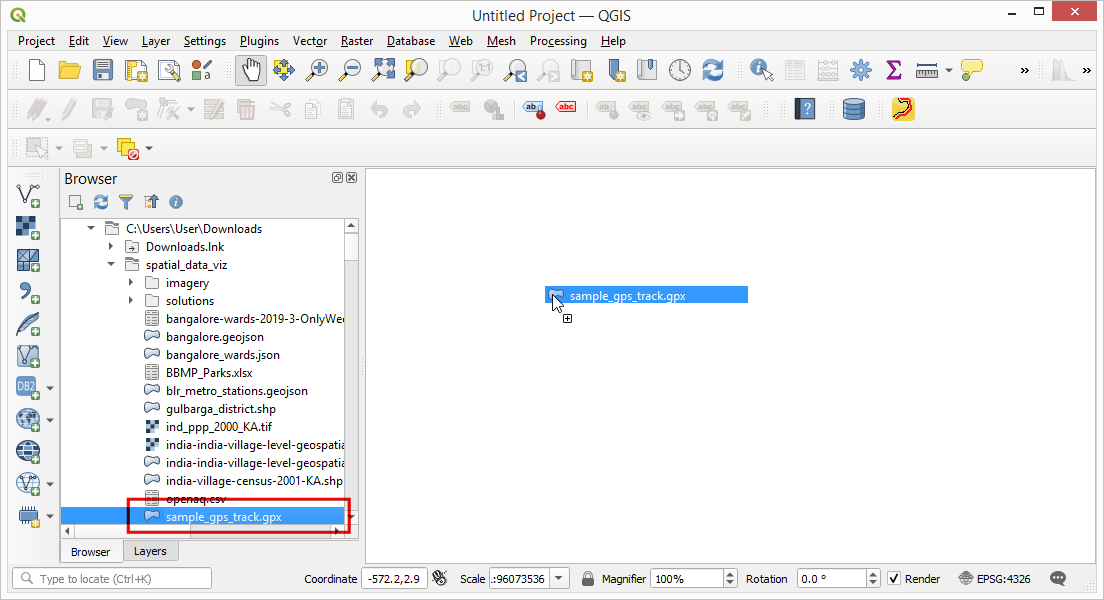Open the Help contents question mark icon
The width and height of the screenshot is (1104, 600).
[x=805, y=109]
